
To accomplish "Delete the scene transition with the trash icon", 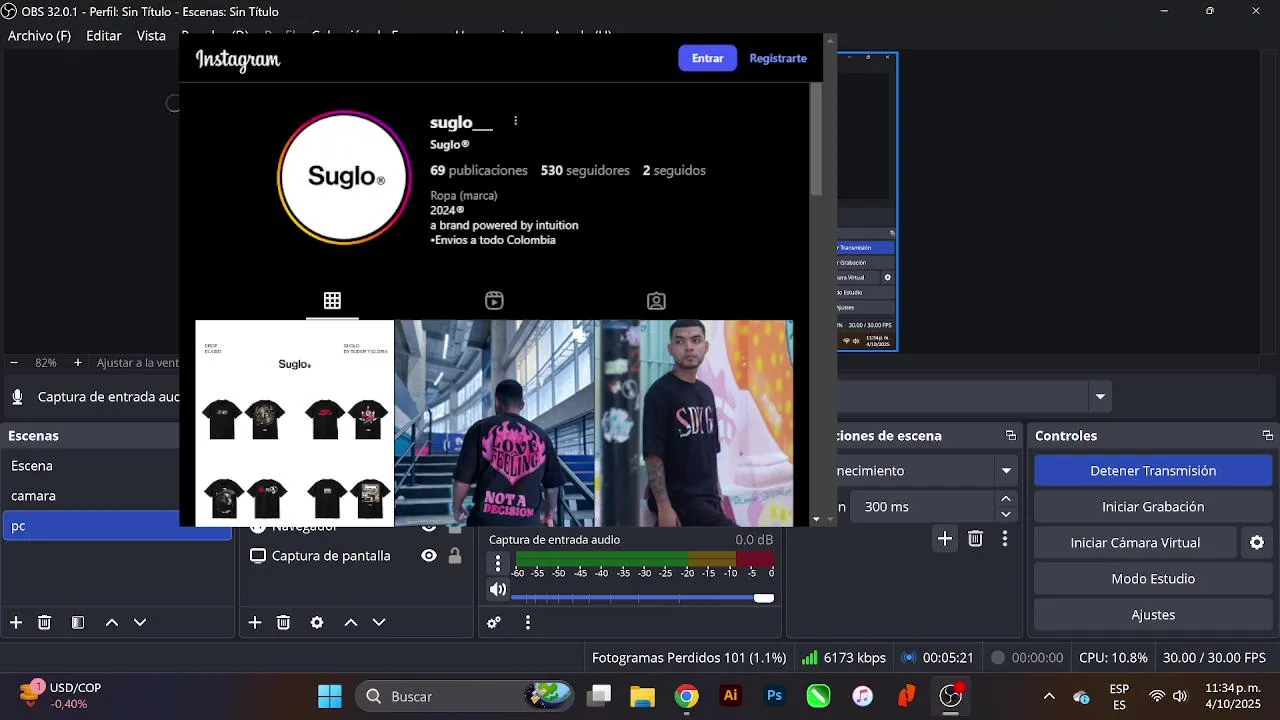I will [976, 539].
